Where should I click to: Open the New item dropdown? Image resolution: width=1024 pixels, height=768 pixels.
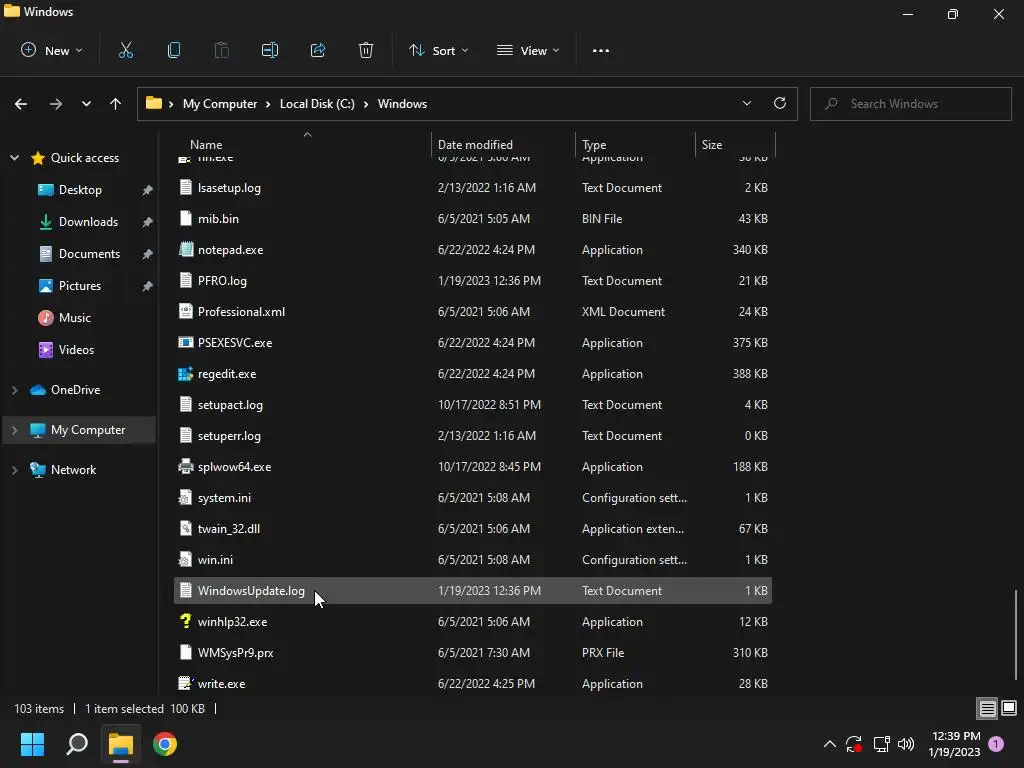coord(52,50)
